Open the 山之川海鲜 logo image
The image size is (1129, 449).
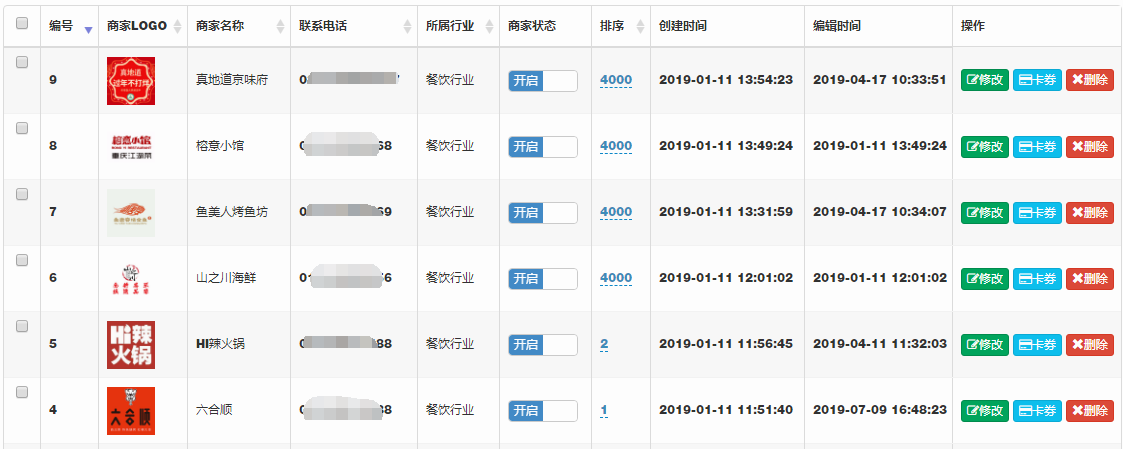(x=130, y=278)
